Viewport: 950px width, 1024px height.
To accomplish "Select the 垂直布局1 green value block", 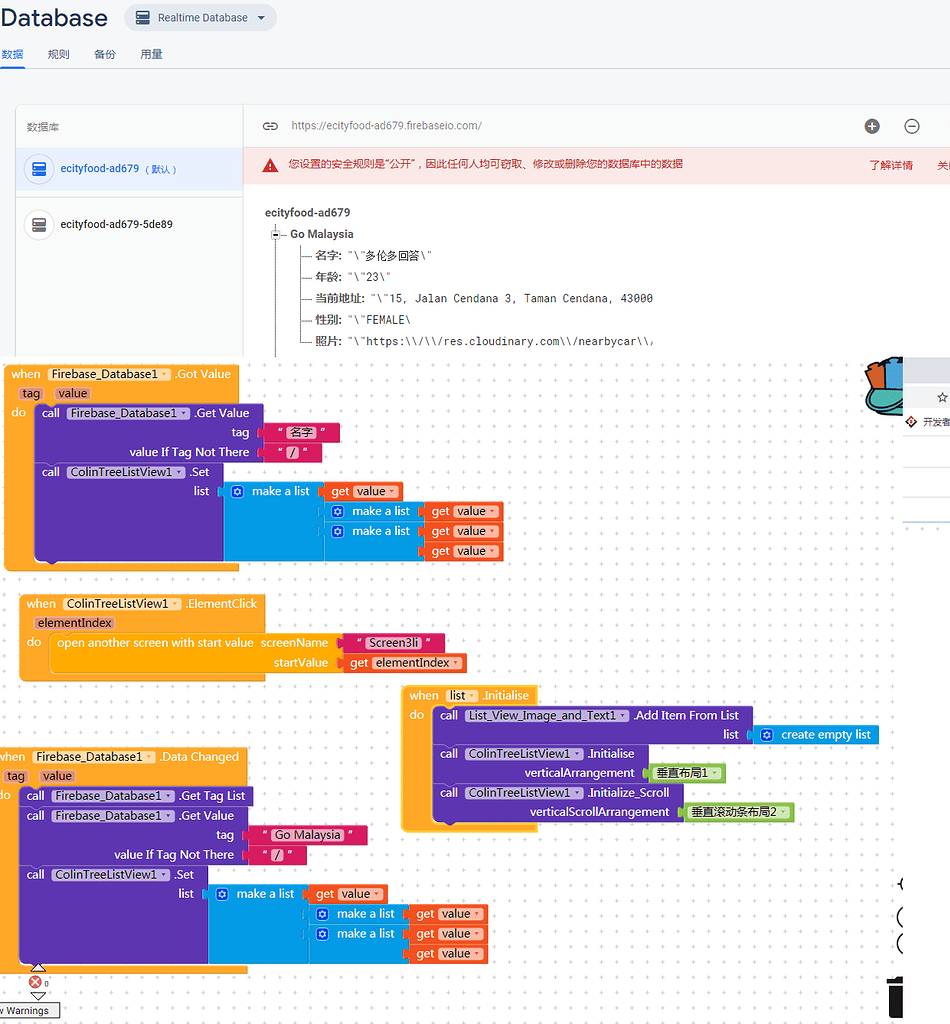I will [x=685, y=772].
